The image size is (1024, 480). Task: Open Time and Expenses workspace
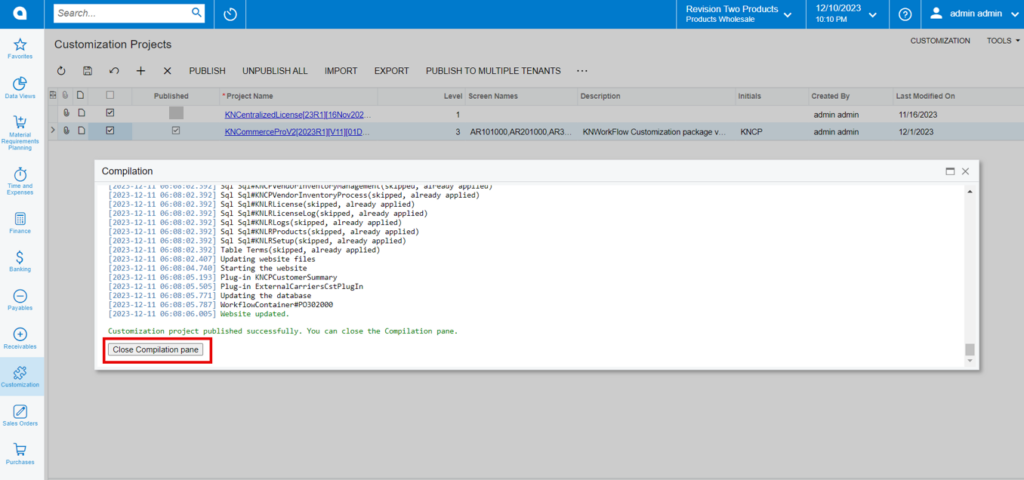pos(20,181)
